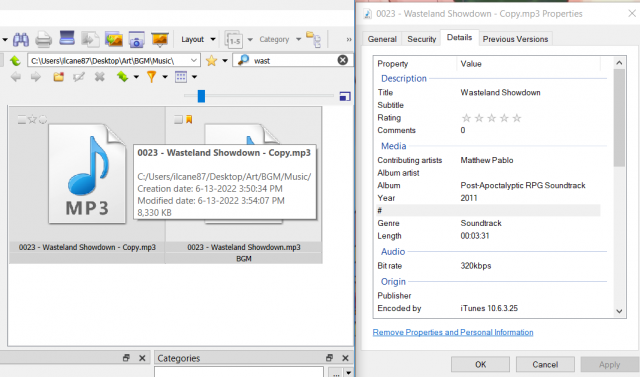This screenshot has width=640, height=377.
Task: Toggle the orange bookmark flag on second file
Action: [189, 119]
